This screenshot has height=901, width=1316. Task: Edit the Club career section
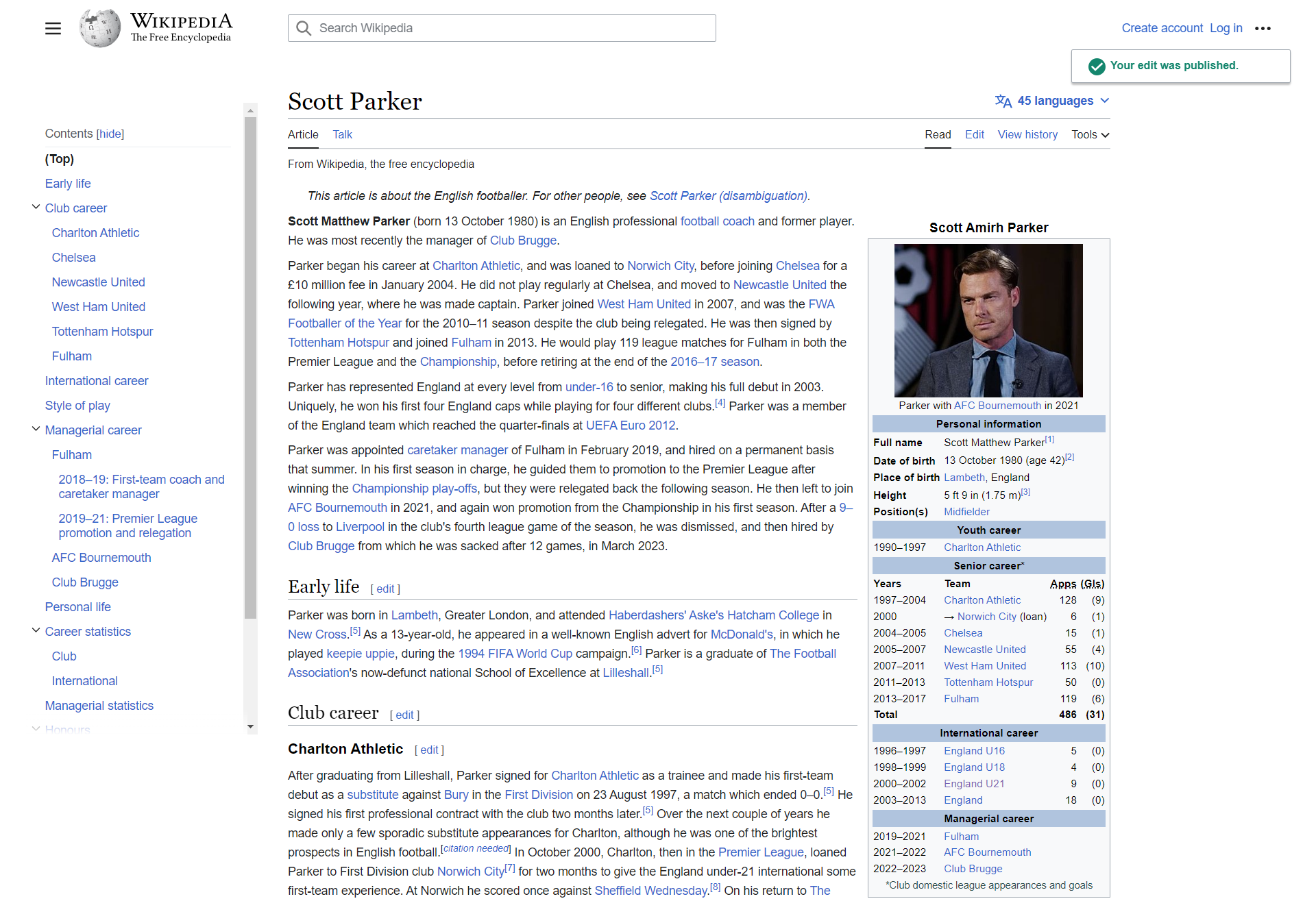tap(404, 715)
